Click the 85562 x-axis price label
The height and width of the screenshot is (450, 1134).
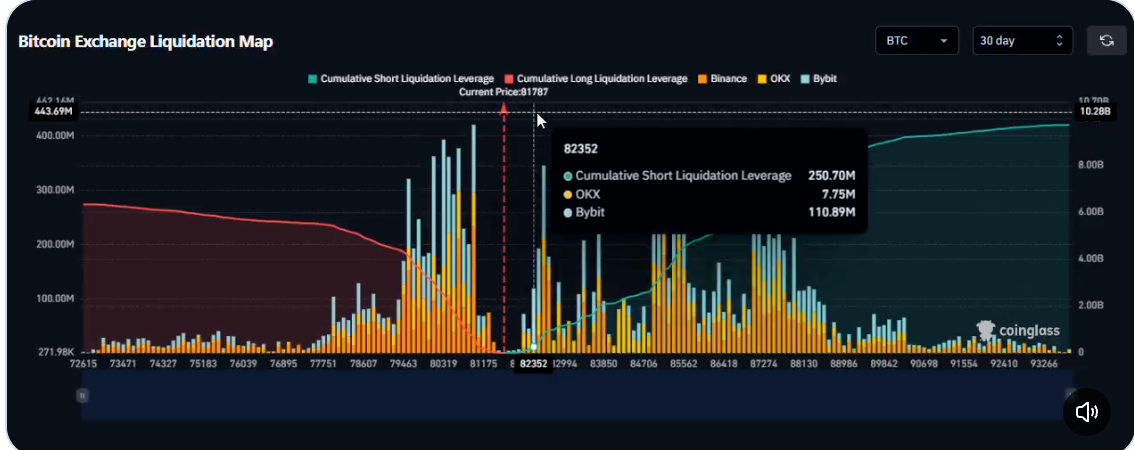pyautogui.click(x=683, y=364)
